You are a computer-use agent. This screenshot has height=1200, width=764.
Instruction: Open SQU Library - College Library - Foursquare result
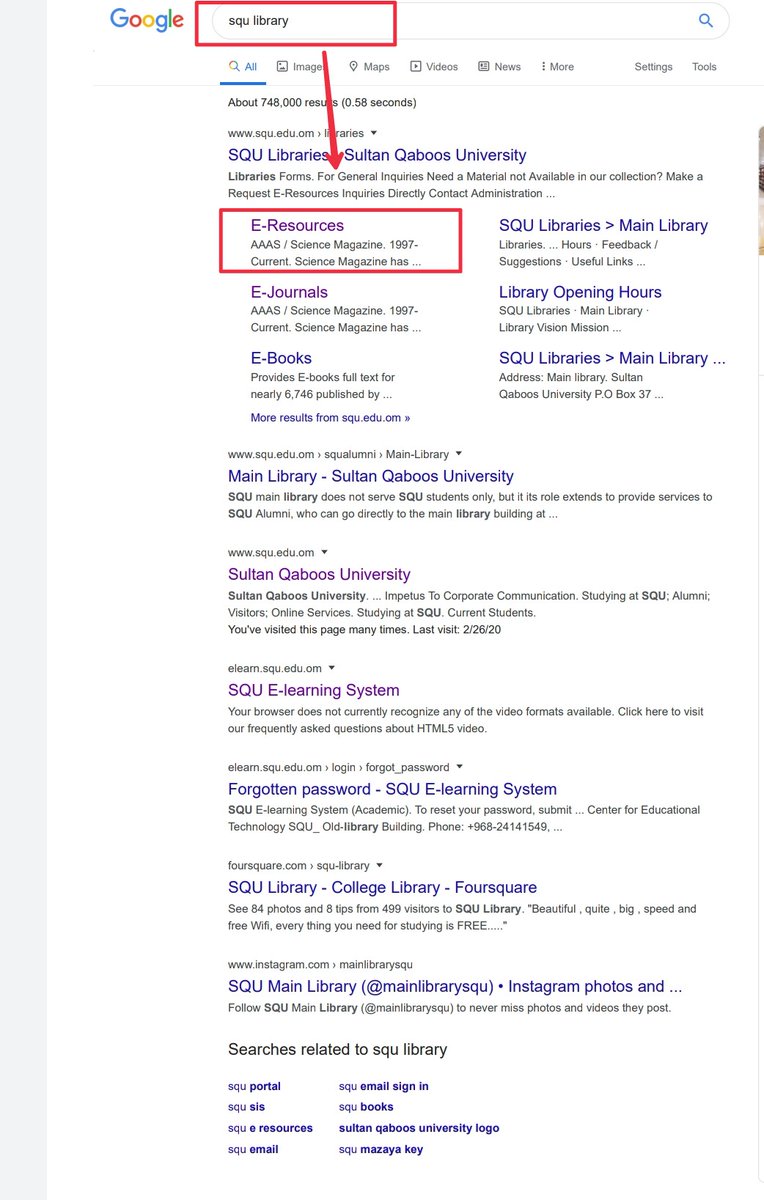pos(382,887)
